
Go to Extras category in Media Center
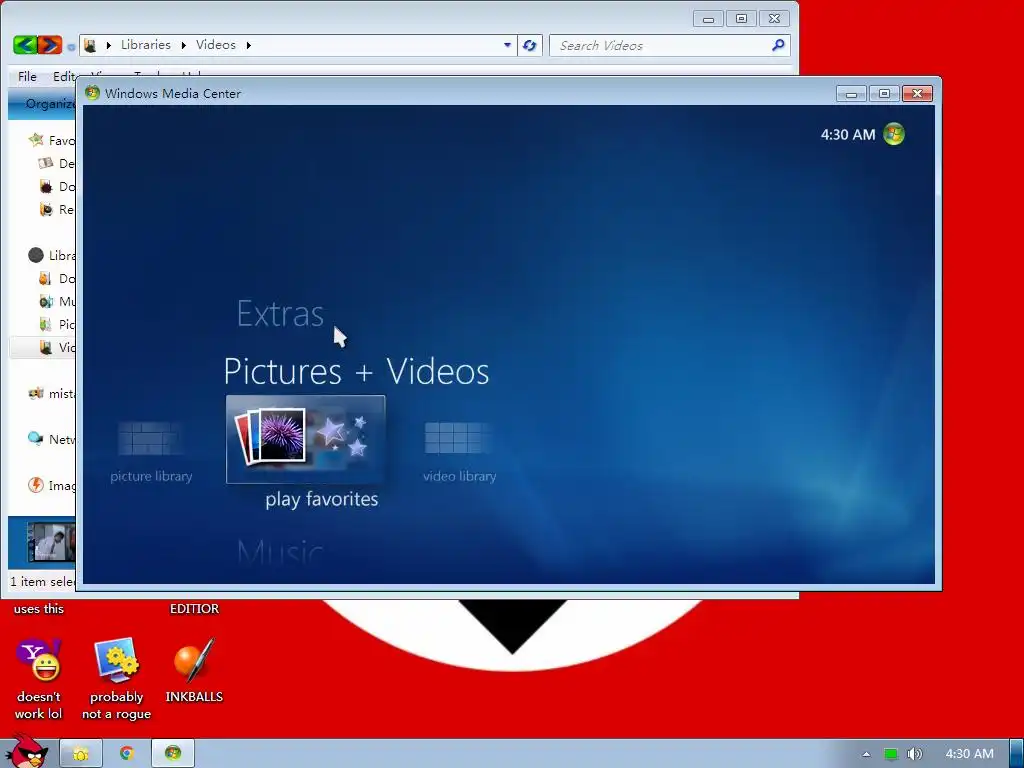(280, 314)
